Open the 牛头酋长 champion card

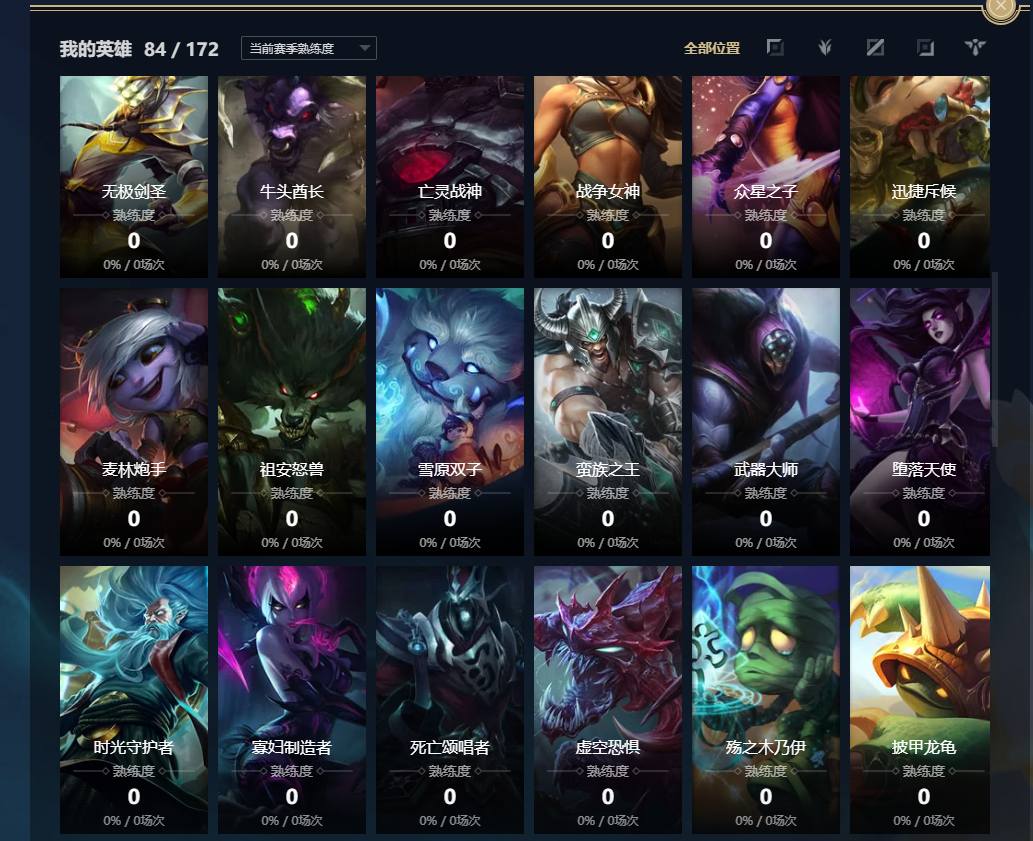click(292, 176)
